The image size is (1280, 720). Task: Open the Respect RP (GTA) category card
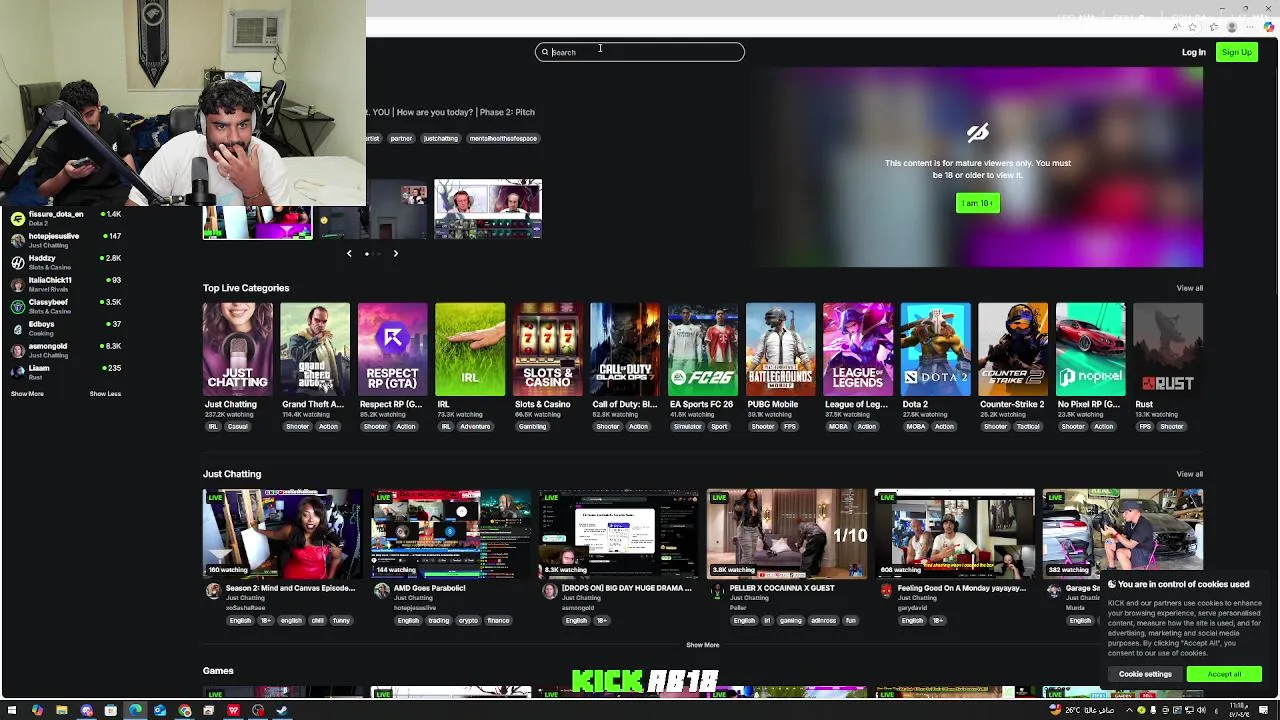pyautogui.click(x=393, y=349)
